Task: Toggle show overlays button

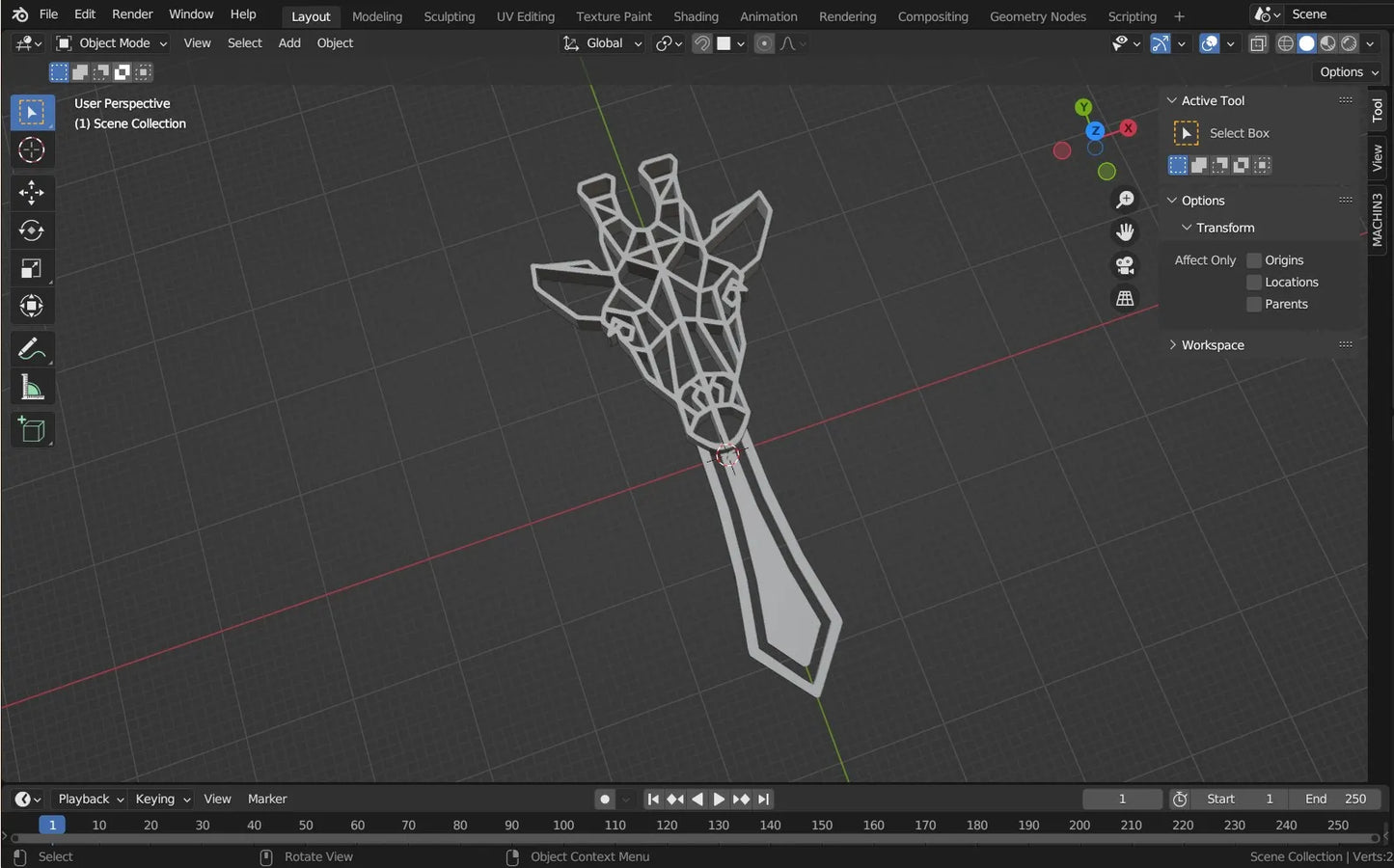Action: point(1210,43)
